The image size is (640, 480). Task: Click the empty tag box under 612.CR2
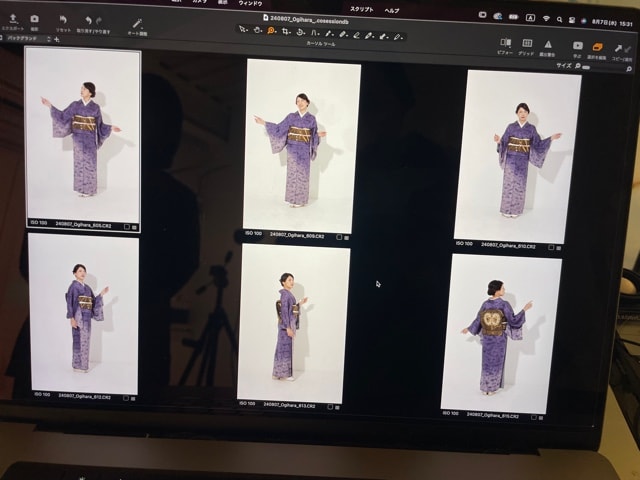[126, 398]
